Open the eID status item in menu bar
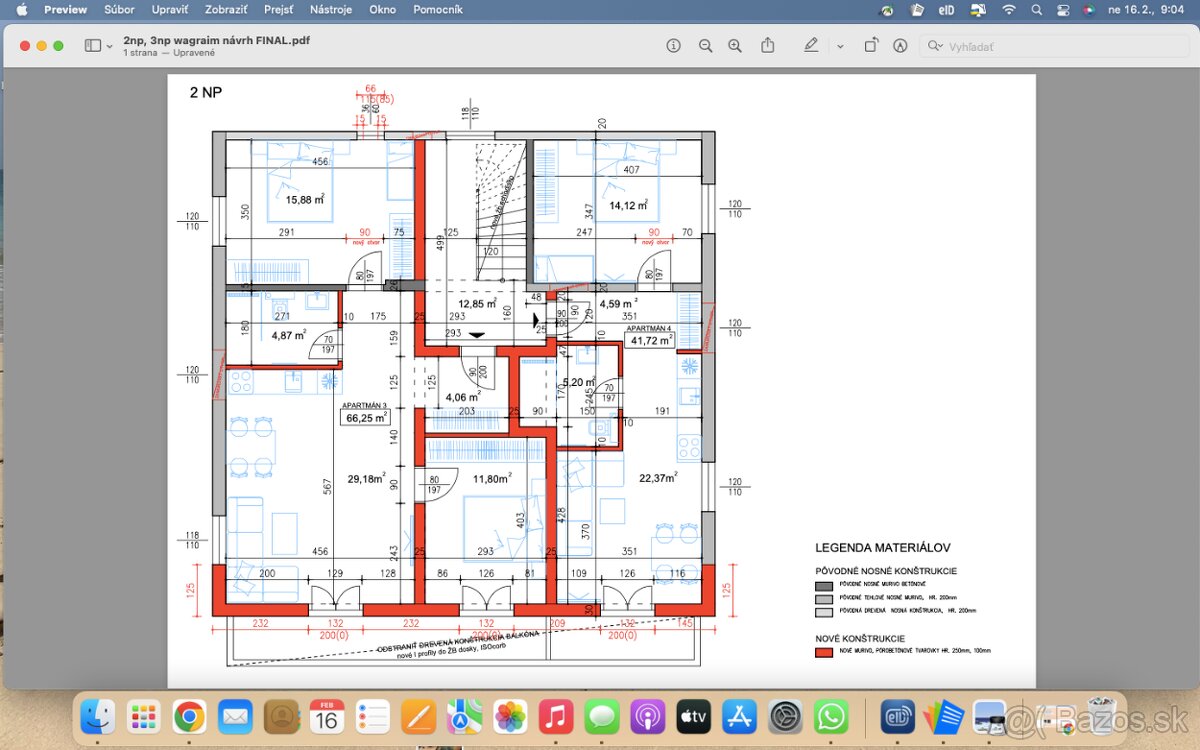The image size is (1200, 750). pyautogui.click(x=946, y=10)
